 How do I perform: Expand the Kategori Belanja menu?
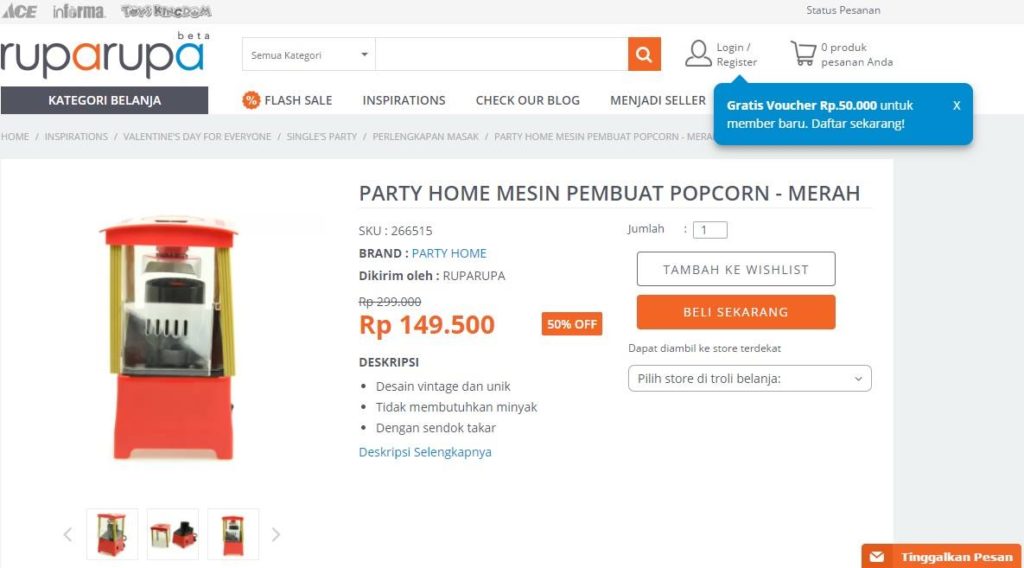[x=104, y=100]
